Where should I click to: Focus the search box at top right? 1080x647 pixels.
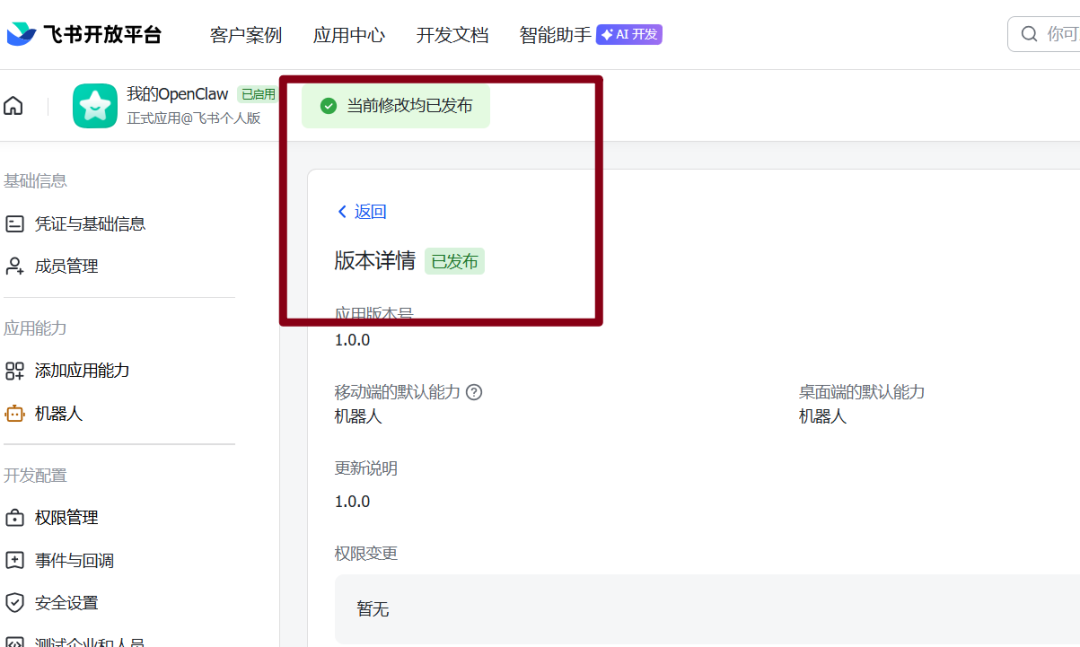(1050, 34)
